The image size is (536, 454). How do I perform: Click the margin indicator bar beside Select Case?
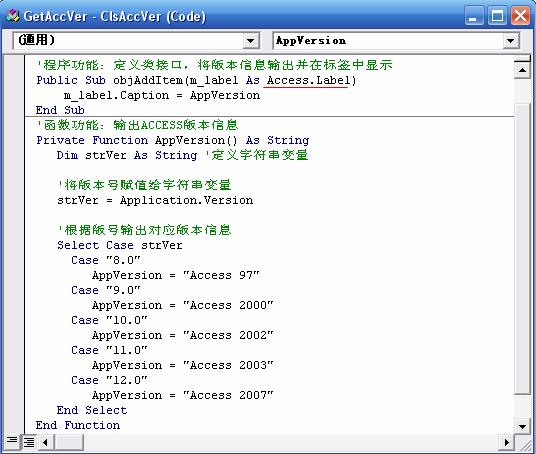[14, 245]
